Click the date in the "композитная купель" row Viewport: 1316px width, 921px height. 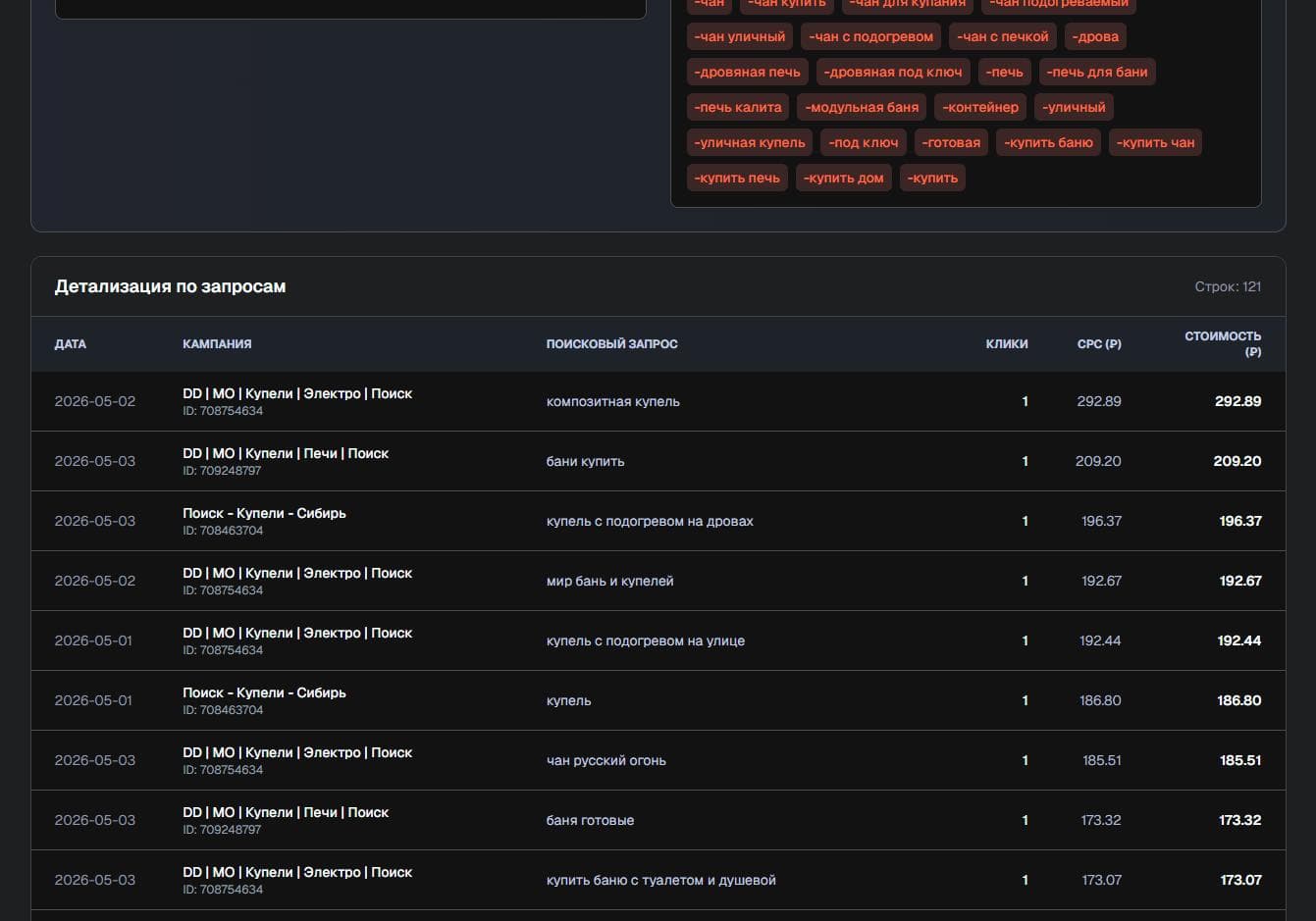[95, 401]
